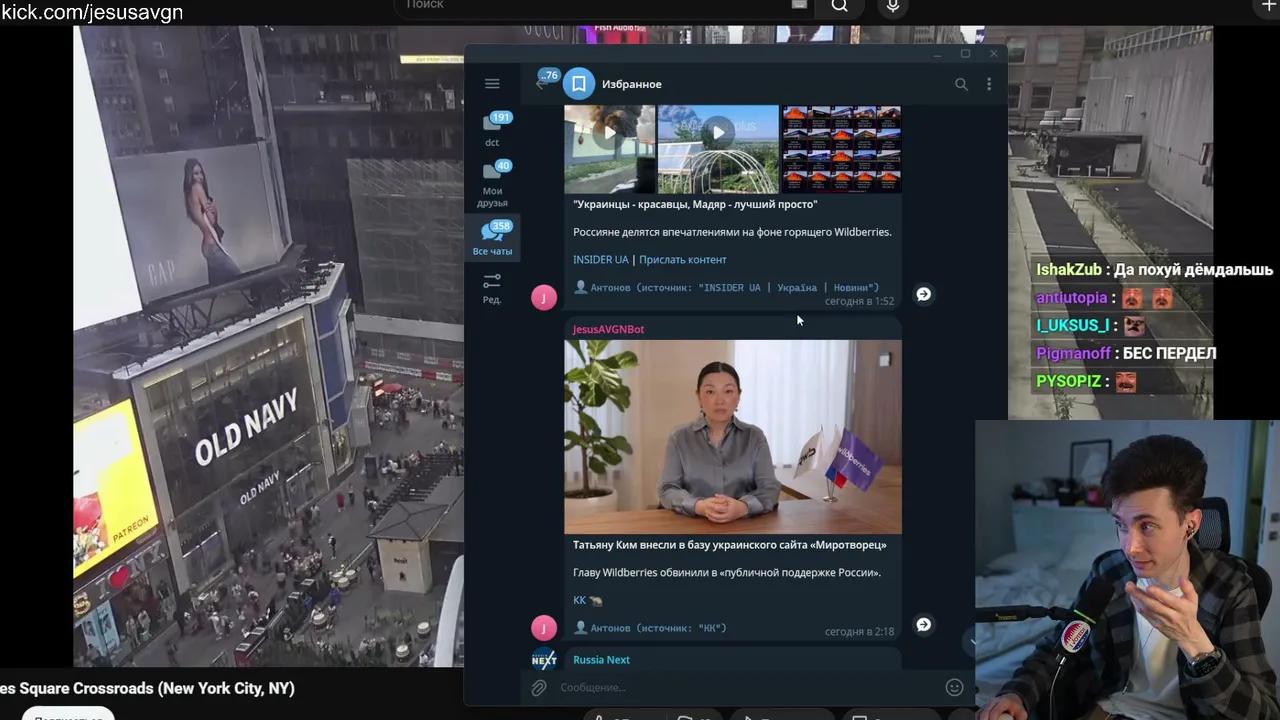
Task: Open J avatar beside the 2:18 message
Action: pos(544,628)
